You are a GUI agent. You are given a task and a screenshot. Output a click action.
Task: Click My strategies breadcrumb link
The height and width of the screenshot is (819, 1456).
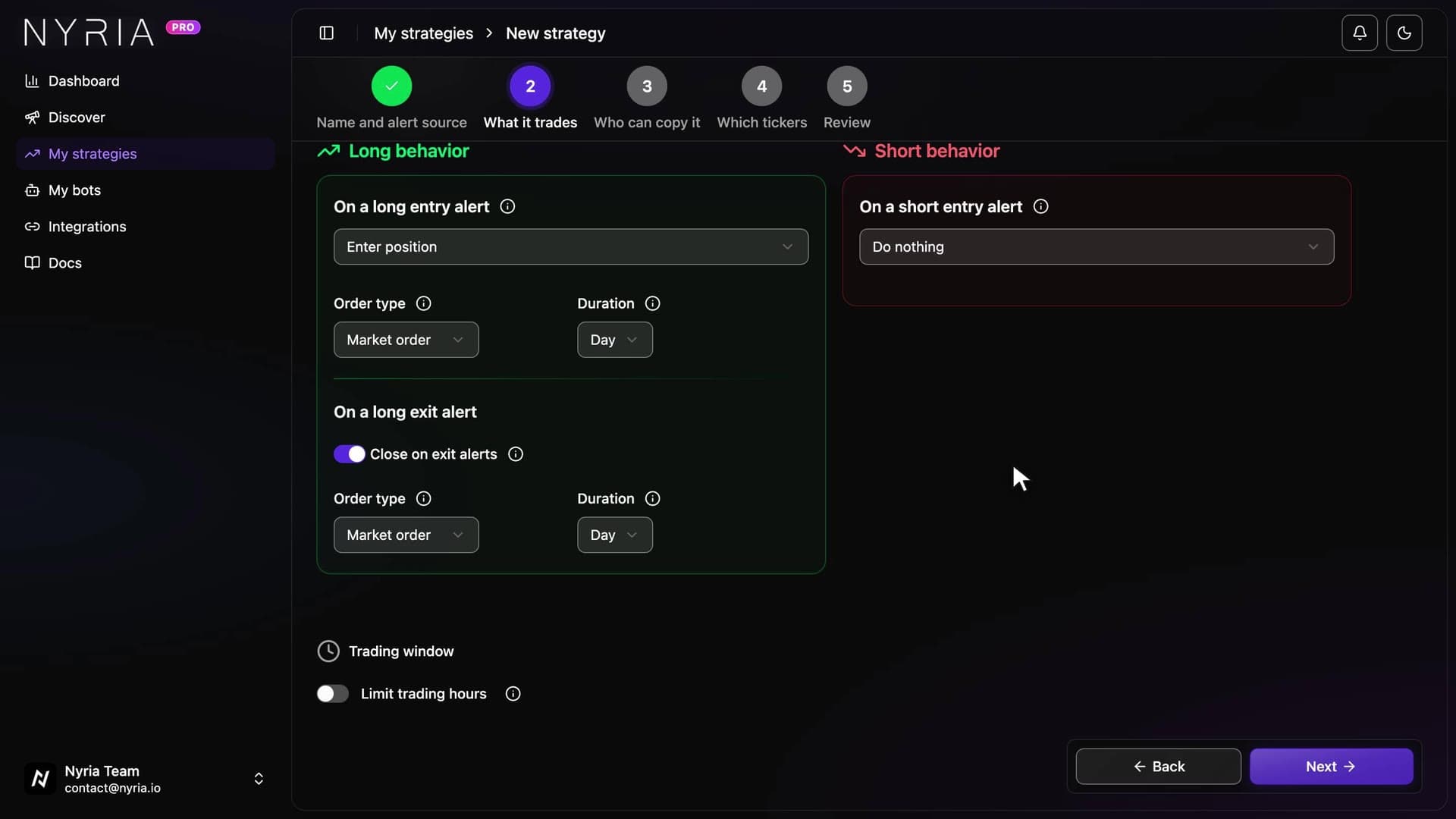pyautogui.click(x=423, y=33)
